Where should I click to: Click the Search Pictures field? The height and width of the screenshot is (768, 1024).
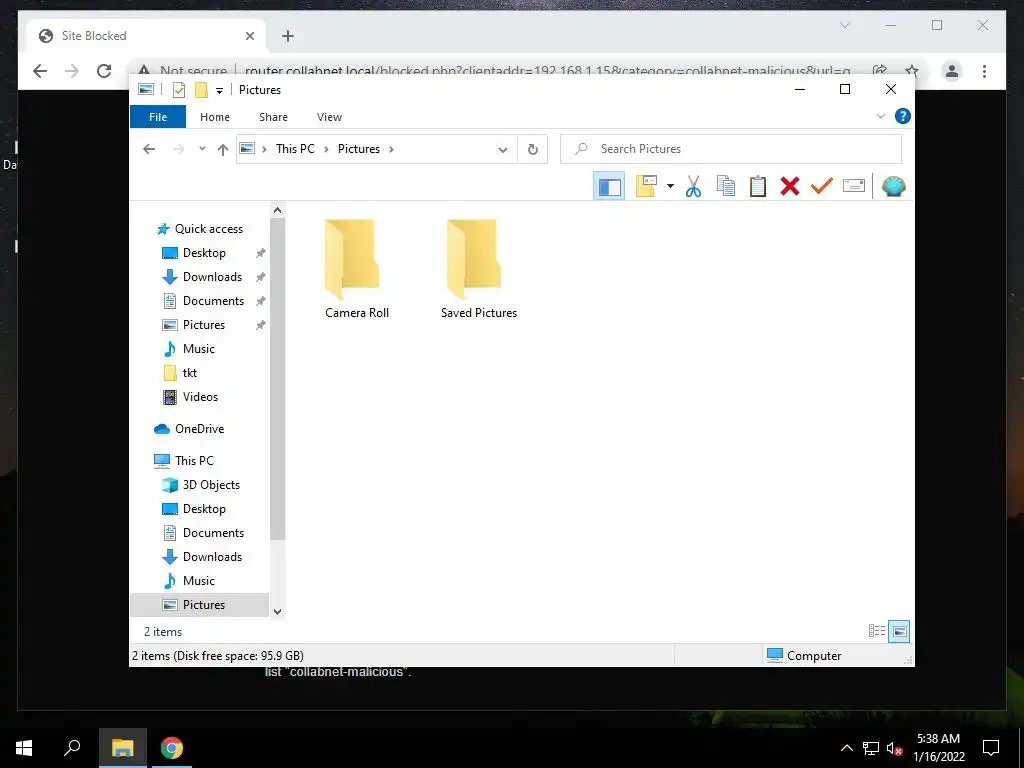point(731,149)
